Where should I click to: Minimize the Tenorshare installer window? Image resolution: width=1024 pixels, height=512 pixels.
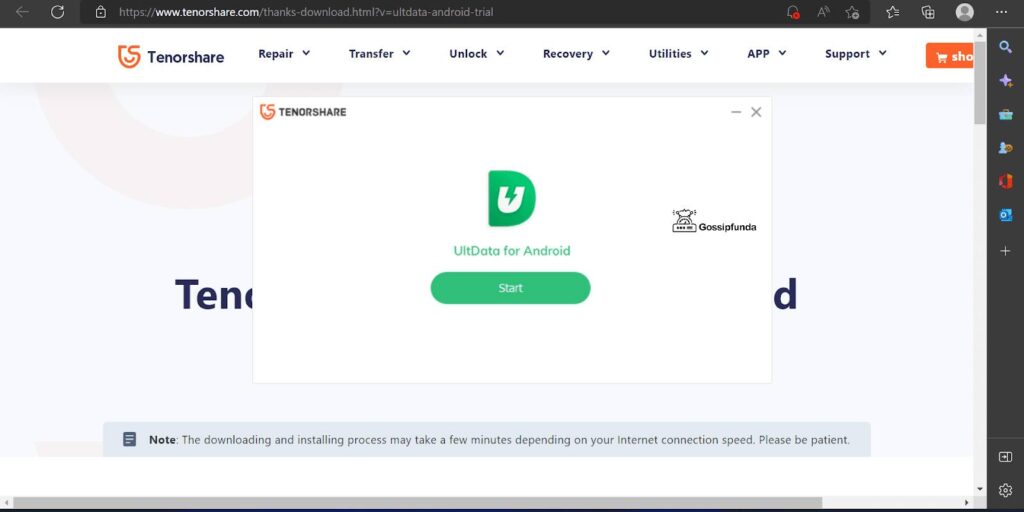pos(736,112)
